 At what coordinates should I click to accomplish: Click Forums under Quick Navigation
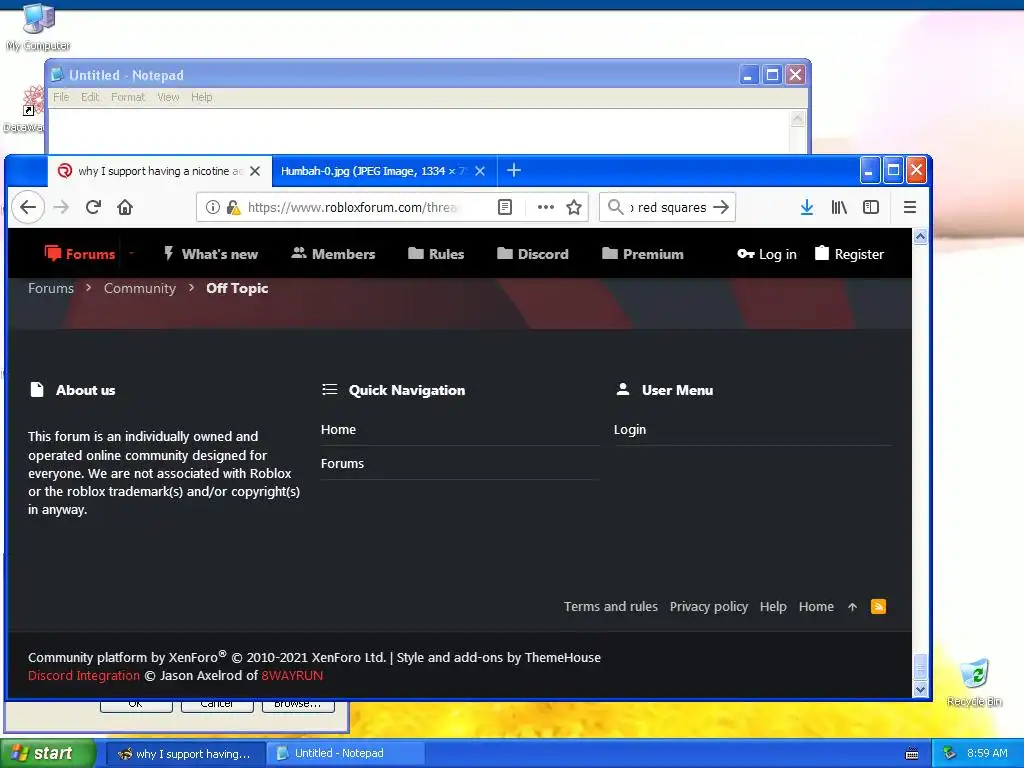click(x=342, y=464)
